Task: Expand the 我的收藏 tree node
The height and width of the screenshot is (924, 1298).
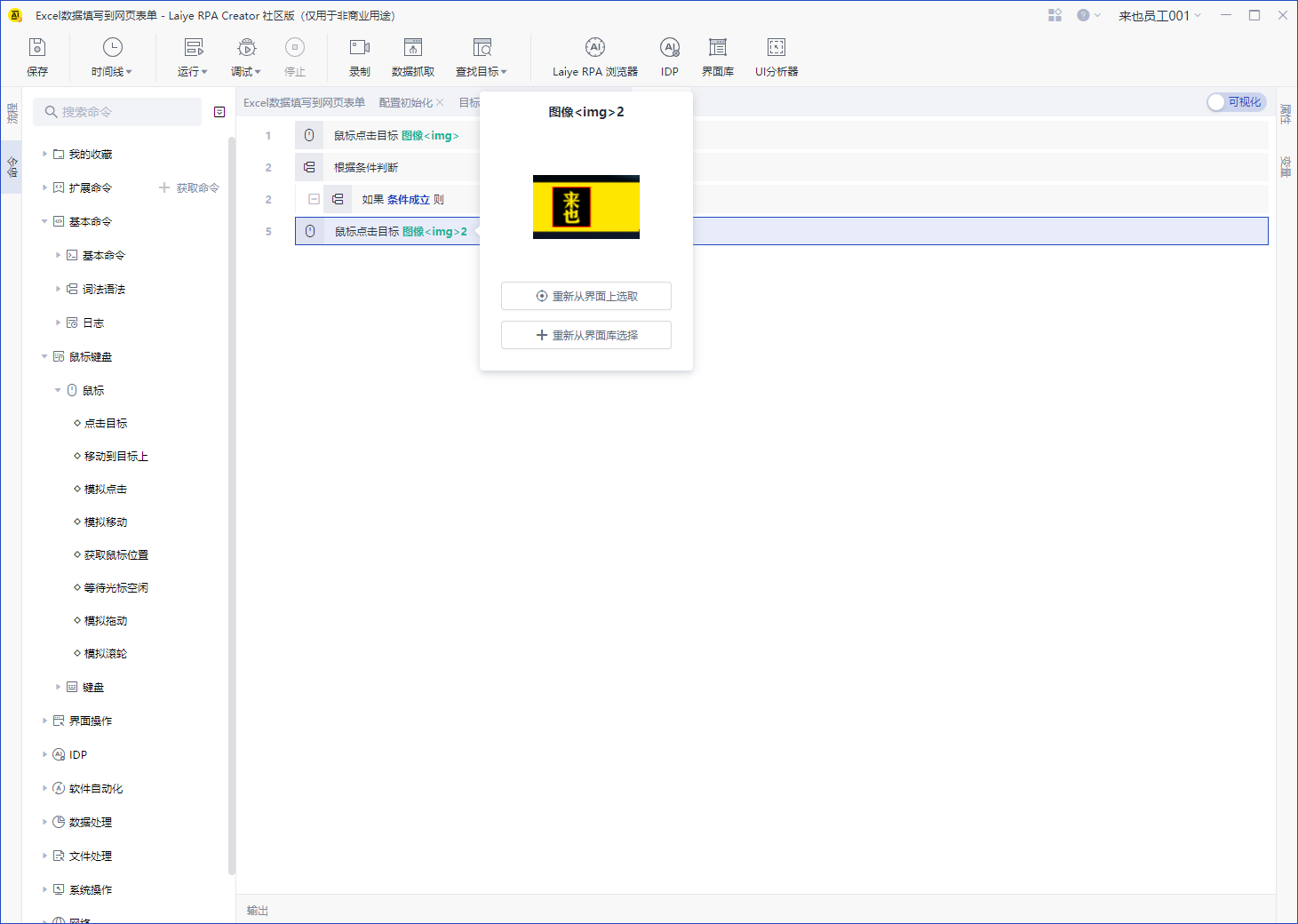Action: [44, 154]
